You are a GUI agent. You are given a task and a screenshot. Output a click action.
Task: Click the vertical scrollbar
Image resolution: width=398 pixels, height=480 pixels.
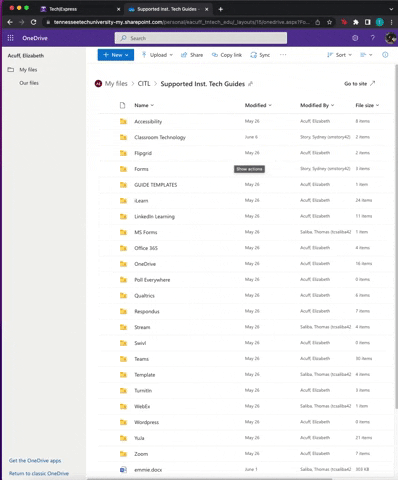[396, 236]
